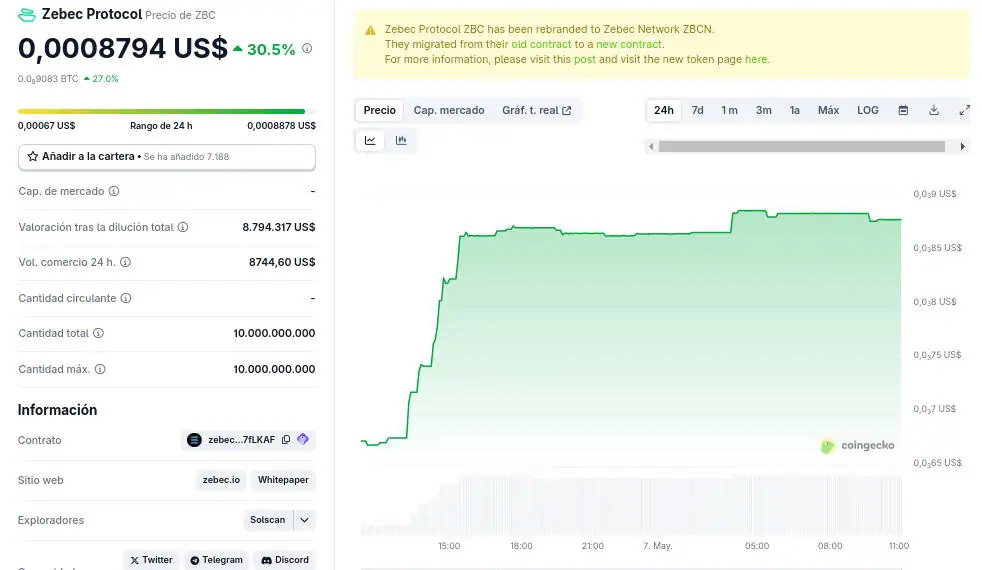Click the left arrow of the chart scrollbar
This screenshot has width=982, height=570.
point(651,147)
